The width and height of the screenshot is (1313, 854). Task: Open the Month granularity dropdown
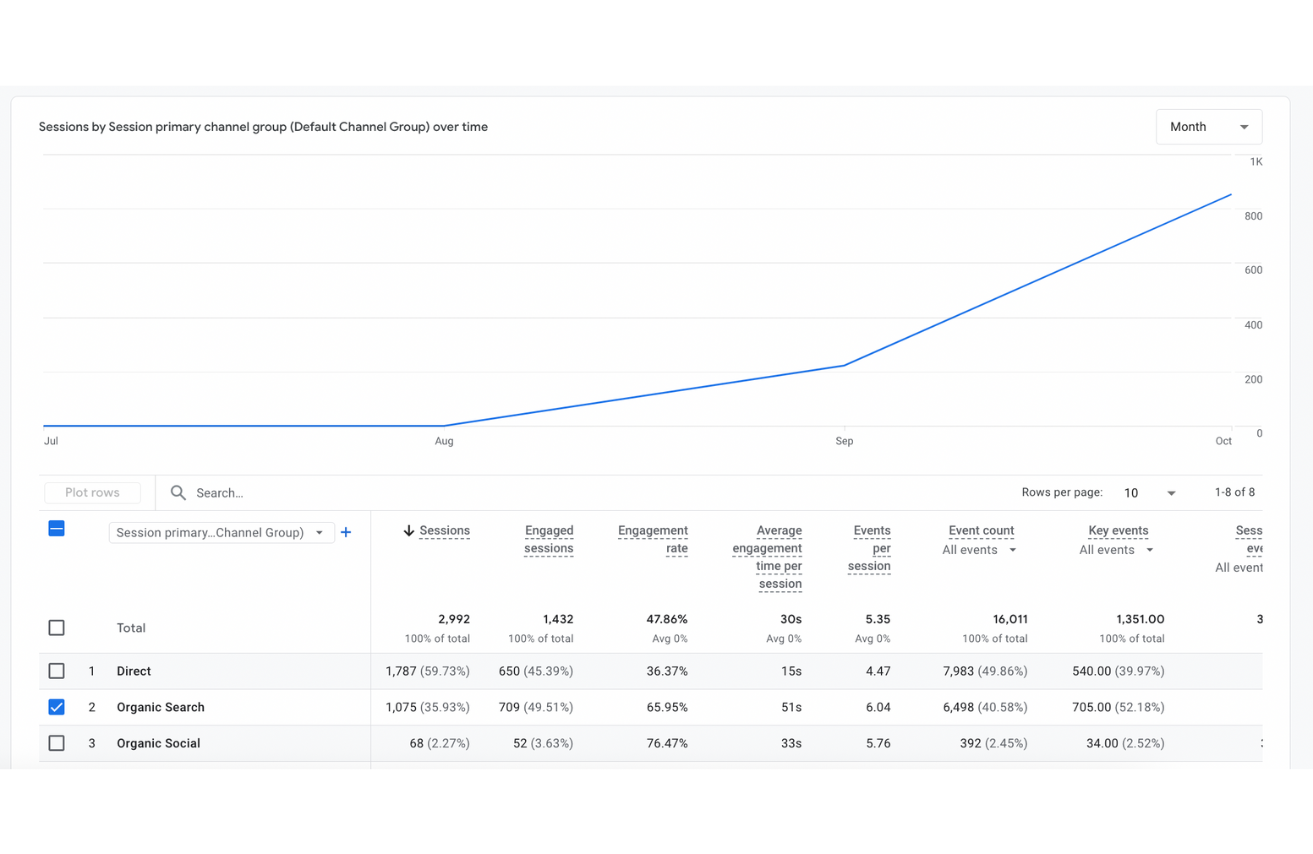[1208, 127]
